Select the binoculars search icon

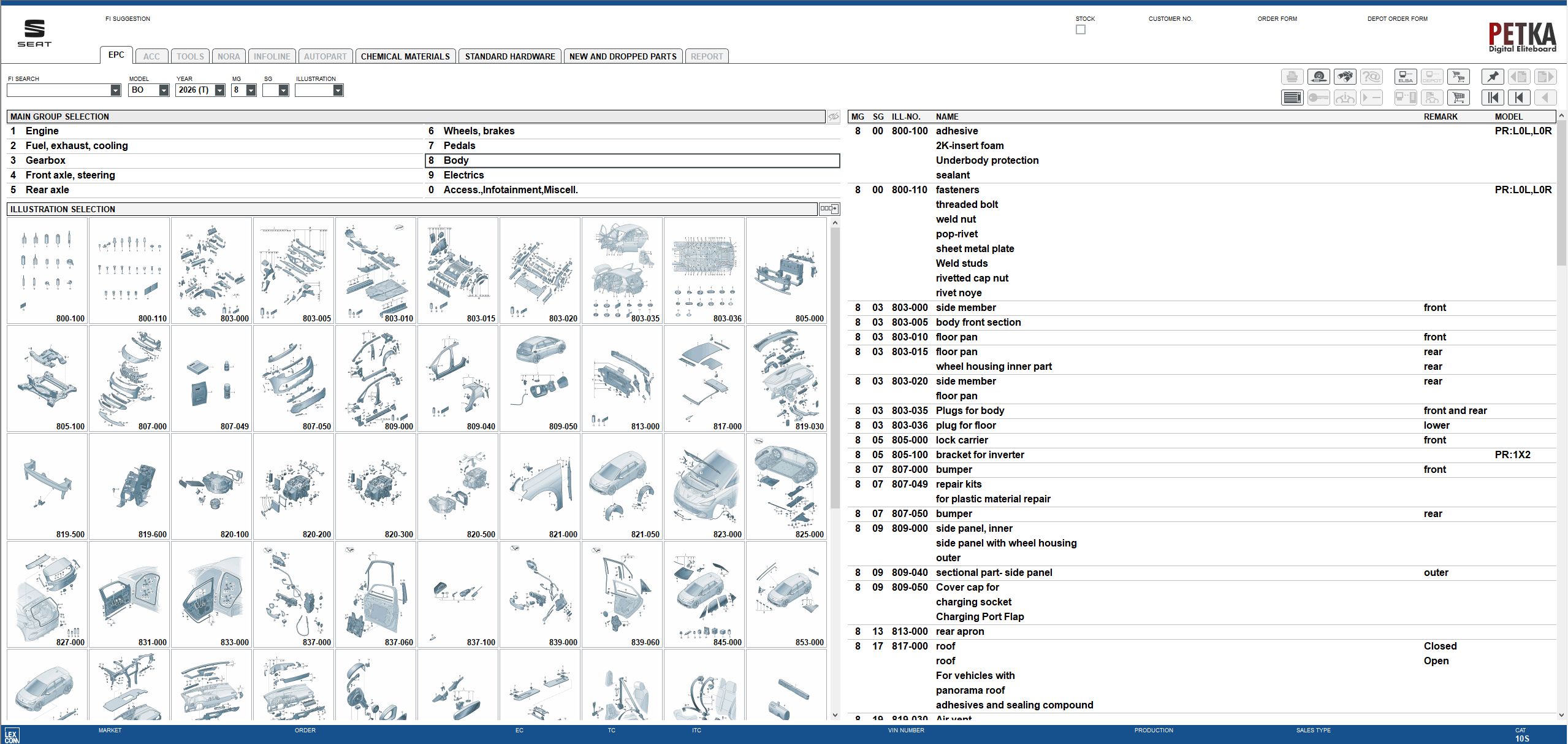click(1346, 77)
